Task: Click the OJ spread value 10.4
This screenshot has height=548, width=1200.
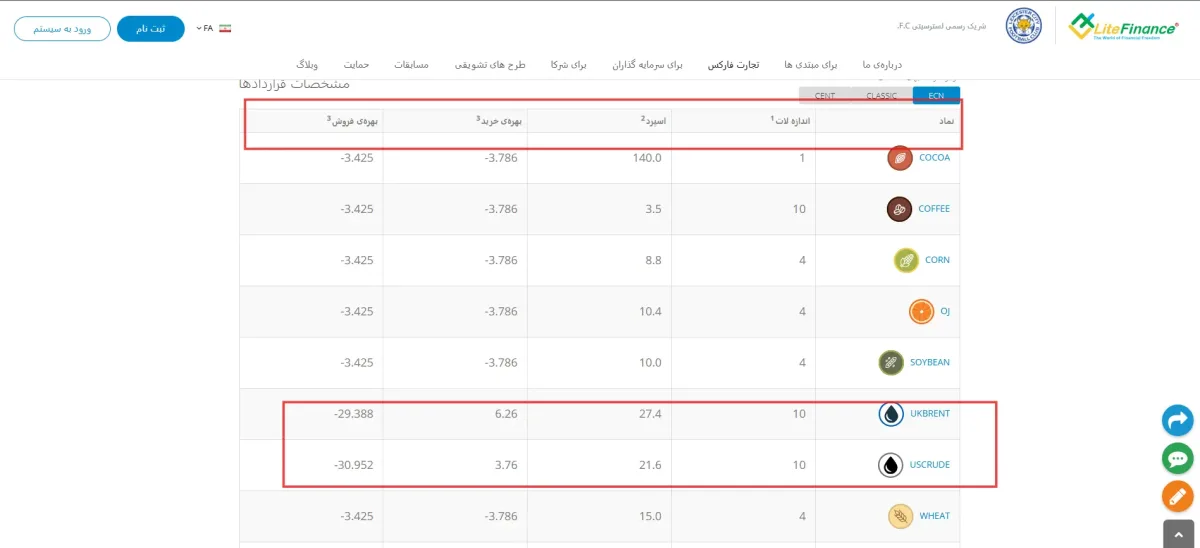Action: [x=650, y=311]
